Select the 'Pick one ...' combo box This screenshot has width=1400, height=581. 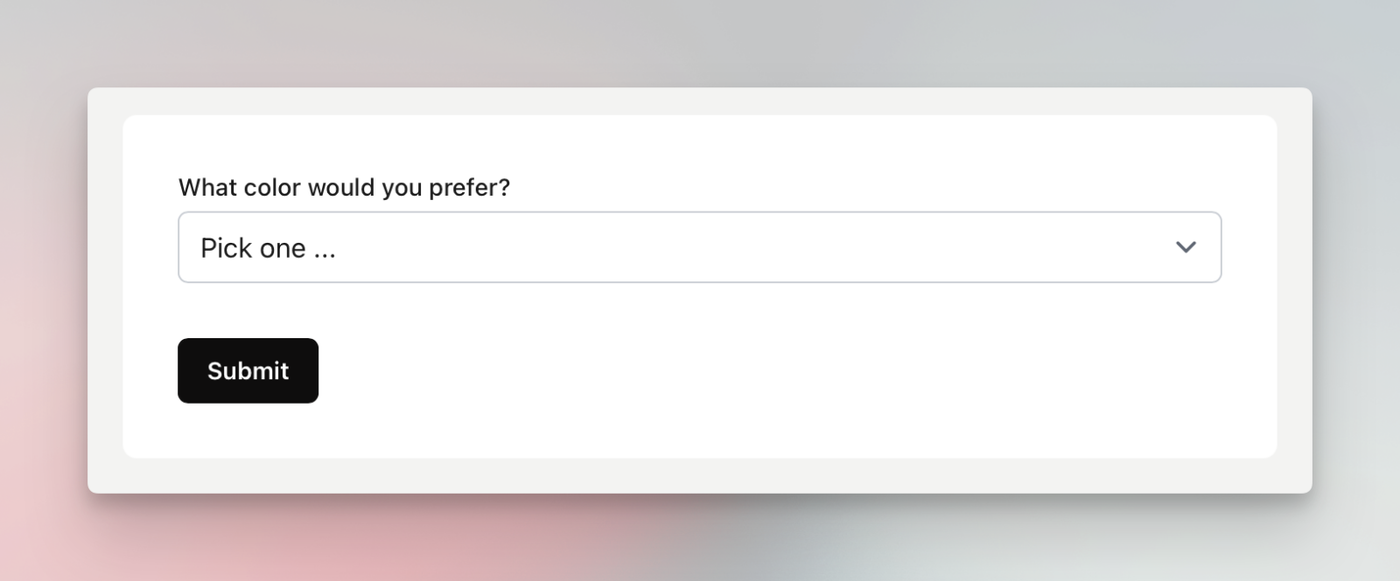[x=699, y=247]
